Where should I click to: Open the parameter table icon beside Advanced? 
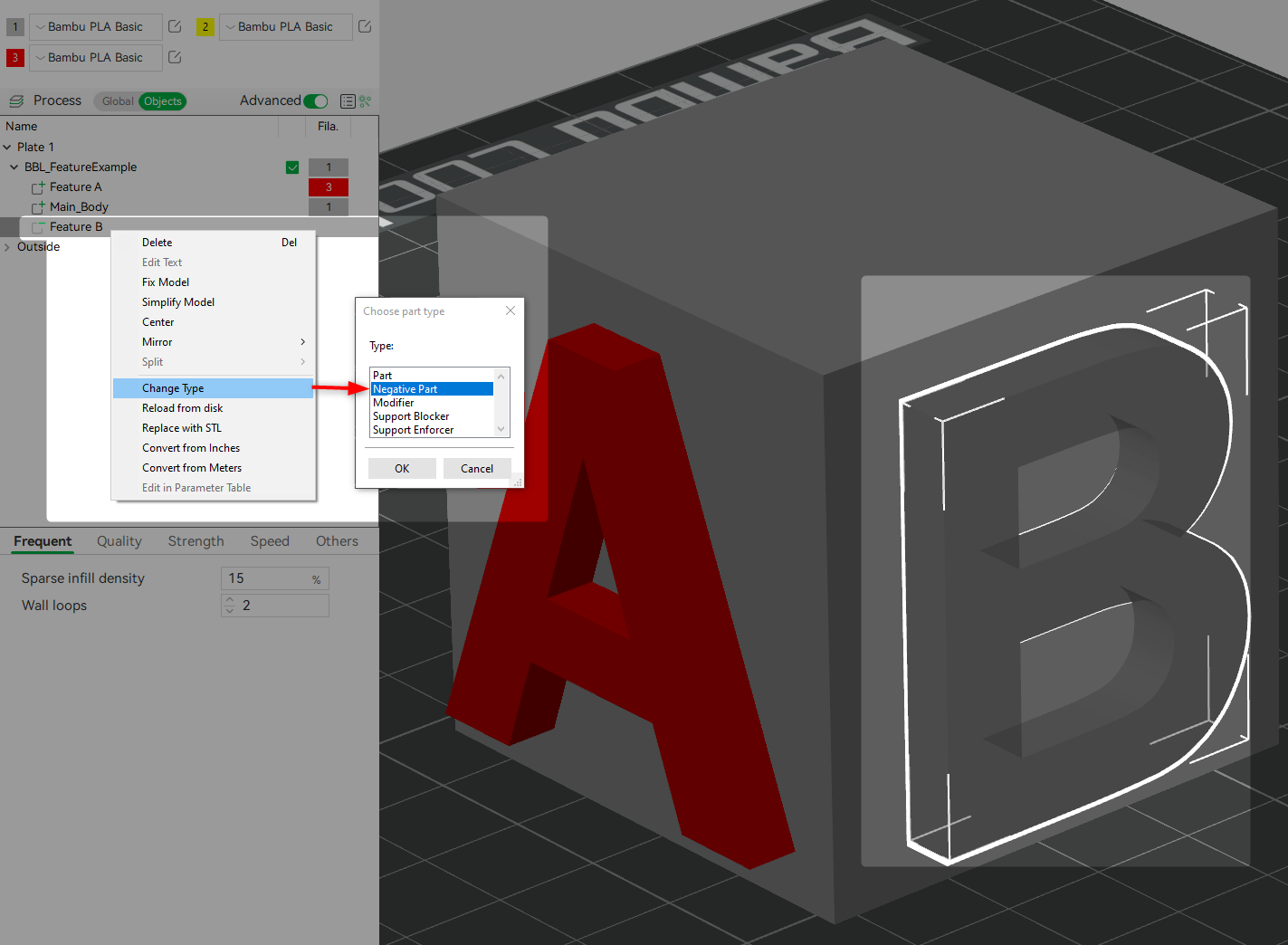pyautogui.click(x=348, y=100)
